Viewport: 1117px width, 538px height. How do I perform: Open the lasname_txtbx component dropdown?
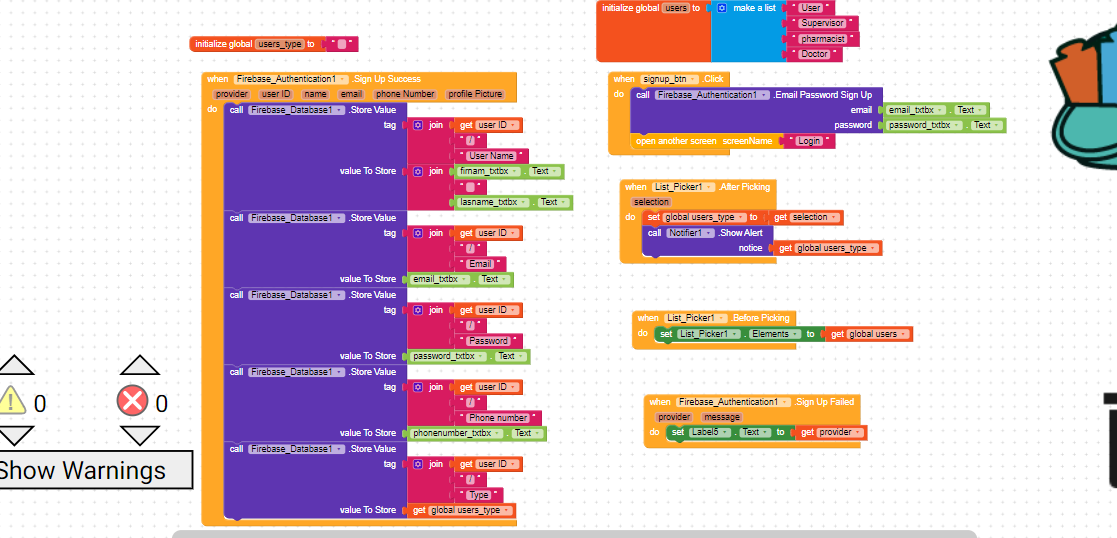(527, 202)
